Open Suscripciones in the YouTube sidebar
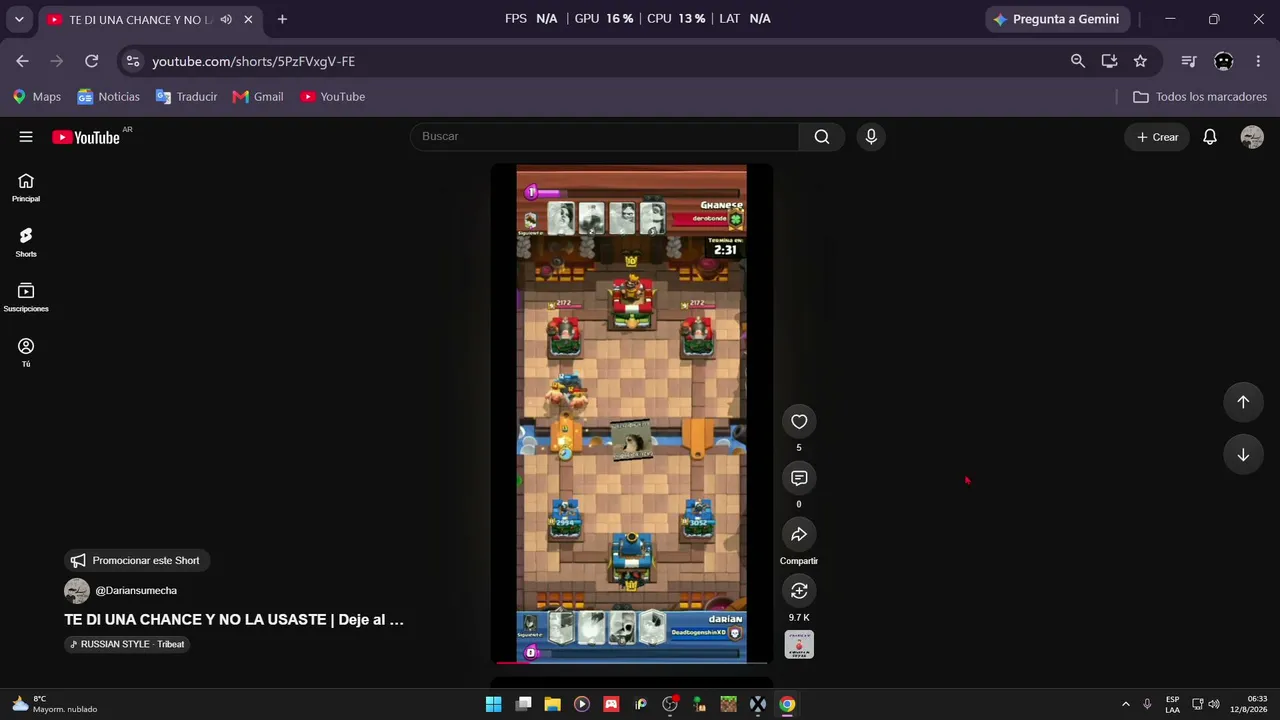This screenshot has width=1280, height=720. point(26,297)
